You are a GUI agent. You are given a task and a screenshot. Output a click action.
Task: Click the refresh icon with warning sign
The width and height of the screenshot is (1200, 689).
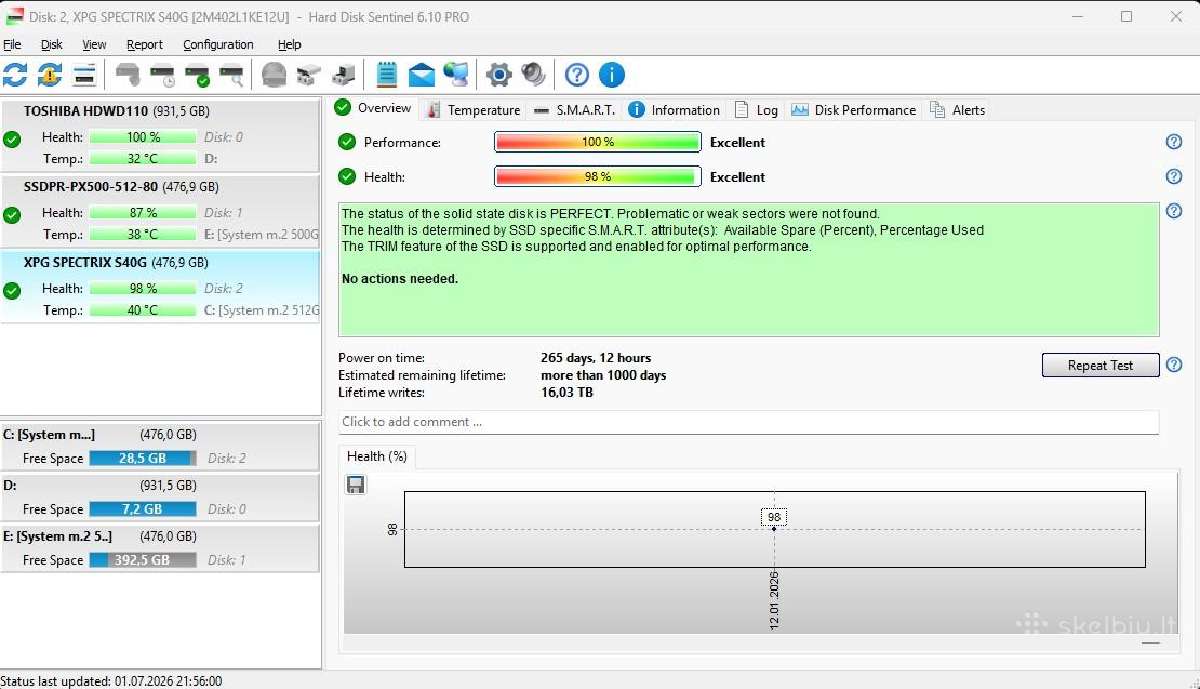point(49,74)
